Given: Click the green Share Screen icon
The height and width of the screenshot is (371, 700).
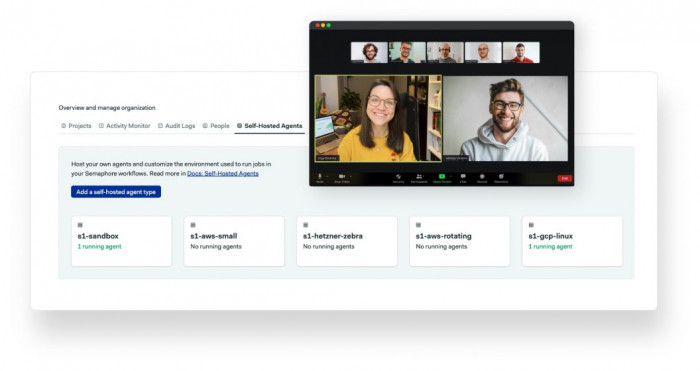Looking at the screenshot, I should (x=442, y=176).
